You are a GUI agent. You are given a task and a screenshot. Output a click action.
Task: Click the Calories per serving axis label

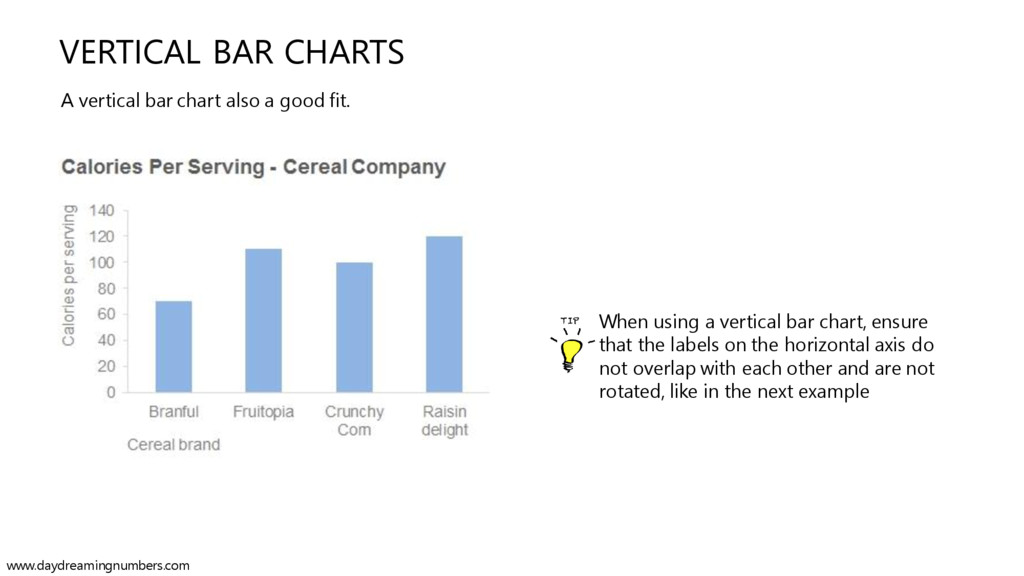[x=69, y=275]
